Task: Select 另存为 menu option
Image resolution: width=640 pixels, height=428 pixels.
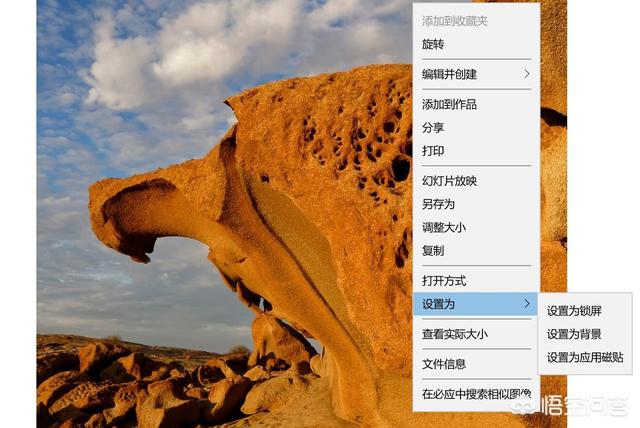Action: coord(476,204)
